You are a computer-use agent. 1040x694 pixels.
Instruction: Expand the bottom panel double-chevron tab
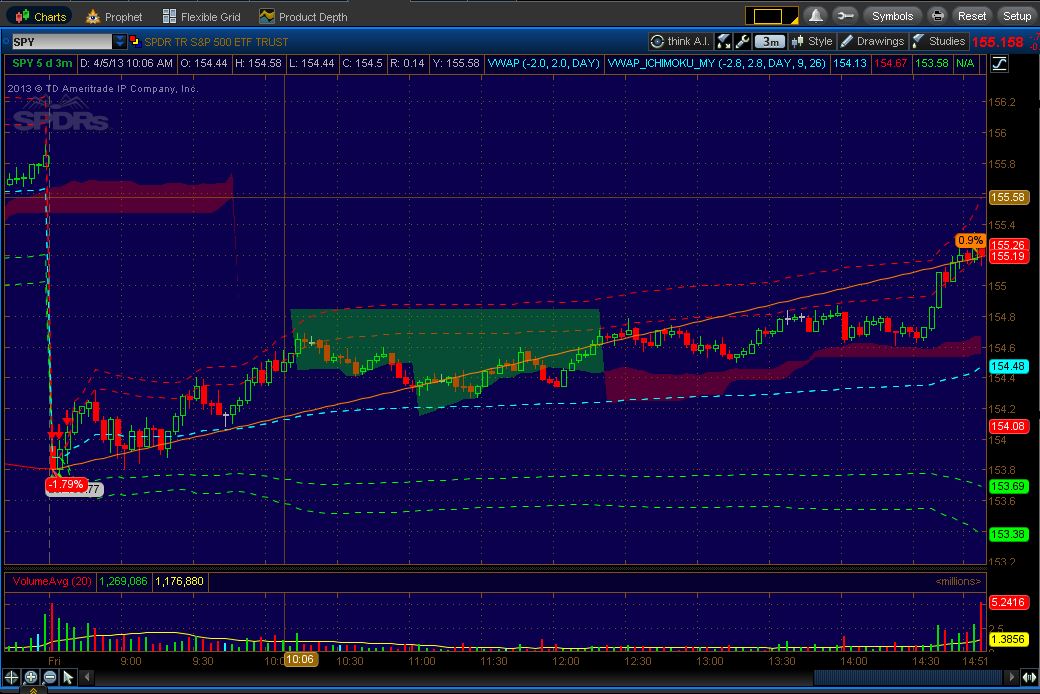[x=32, y=690]
